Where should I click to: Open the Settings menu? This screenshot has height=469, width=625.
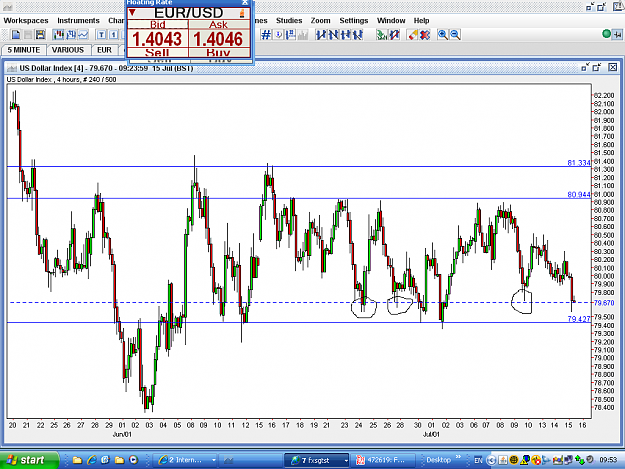click(x=354, y=21)
